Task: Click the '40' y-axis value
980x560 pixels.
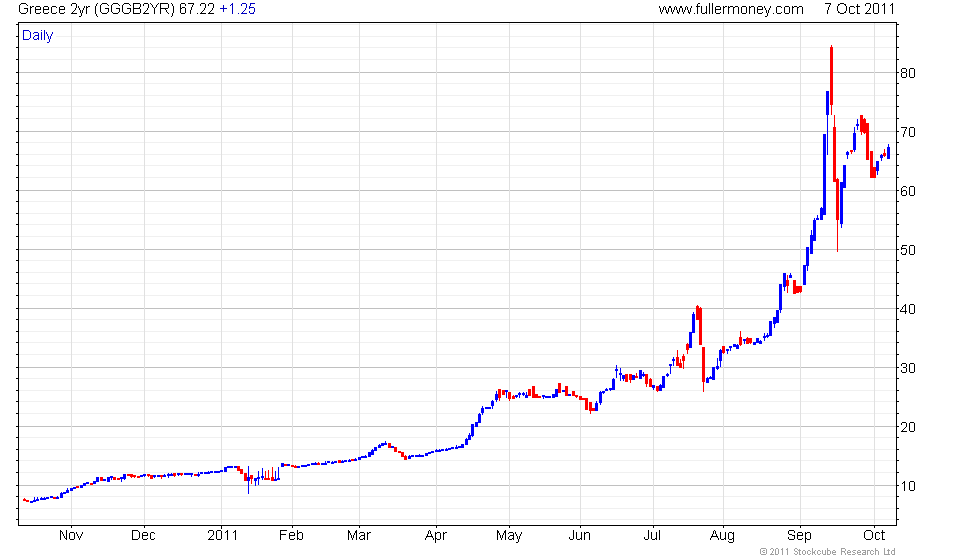Action: (x=908, y=309)
